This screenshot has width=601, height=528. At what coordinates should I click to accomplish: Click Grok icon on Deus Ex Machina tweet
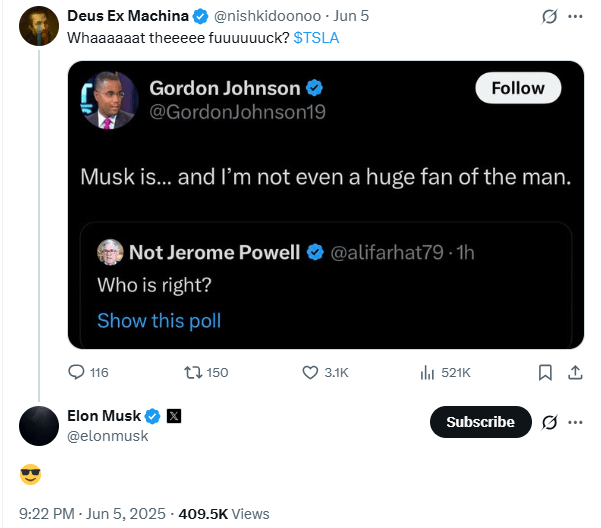[x=548, y=17]
